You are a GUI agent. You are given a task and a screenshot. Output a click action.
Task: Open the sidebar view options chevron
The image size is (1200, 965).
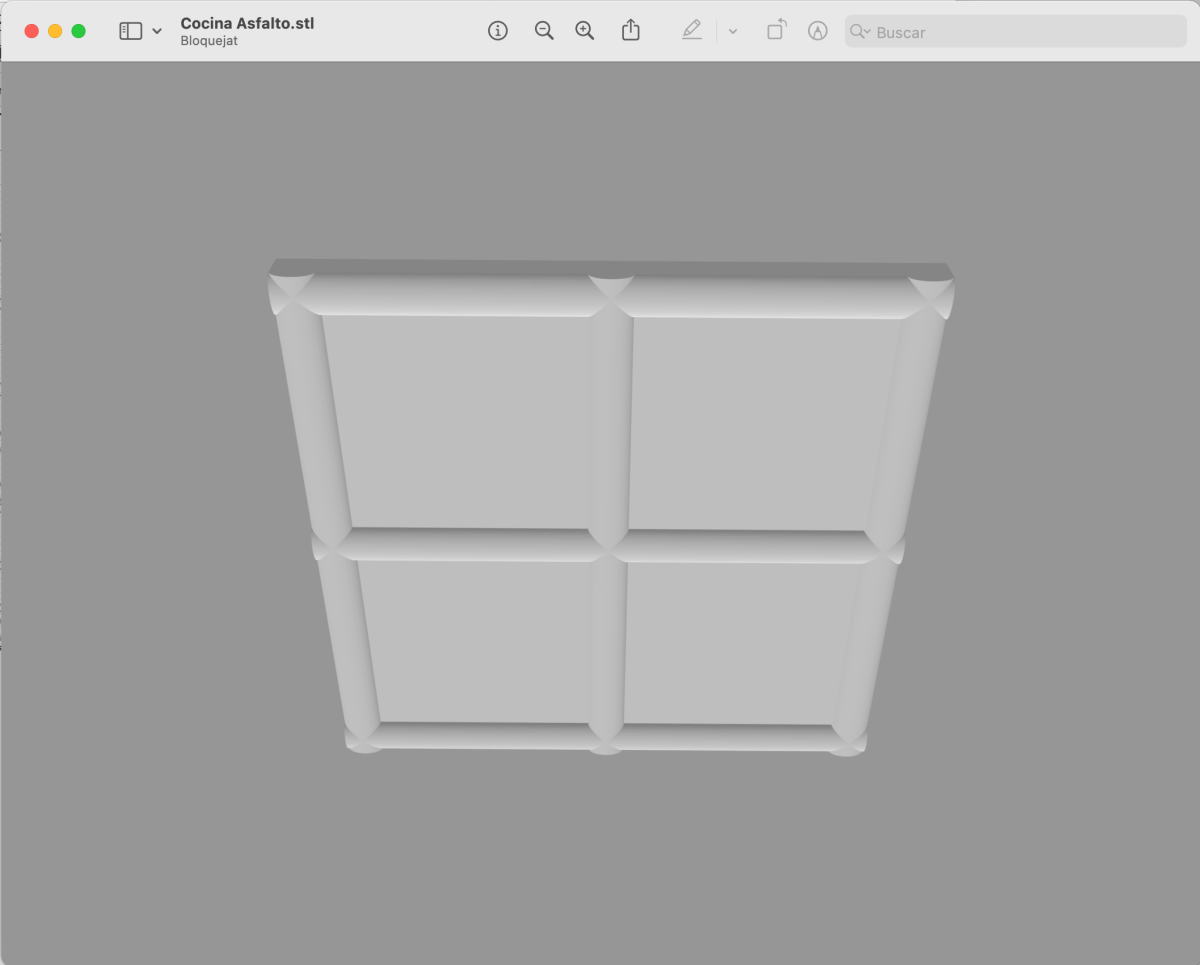(x=157, y=31)
